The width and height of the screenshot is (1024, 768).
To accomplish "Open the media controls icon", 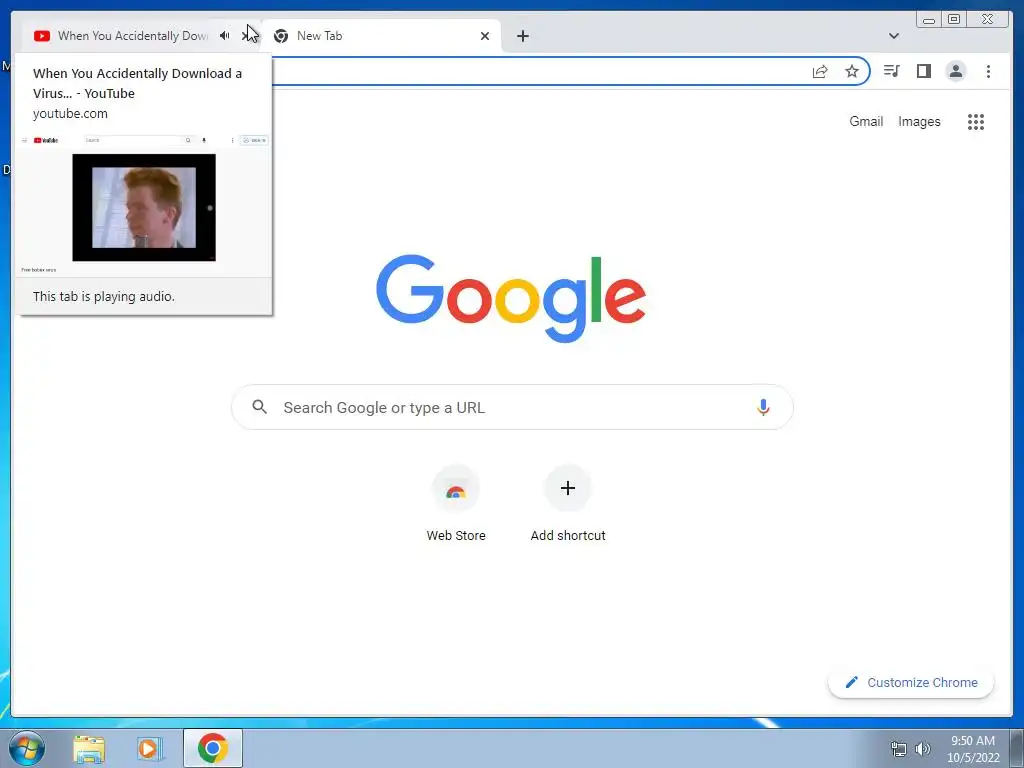I will (x=891, y=71).
